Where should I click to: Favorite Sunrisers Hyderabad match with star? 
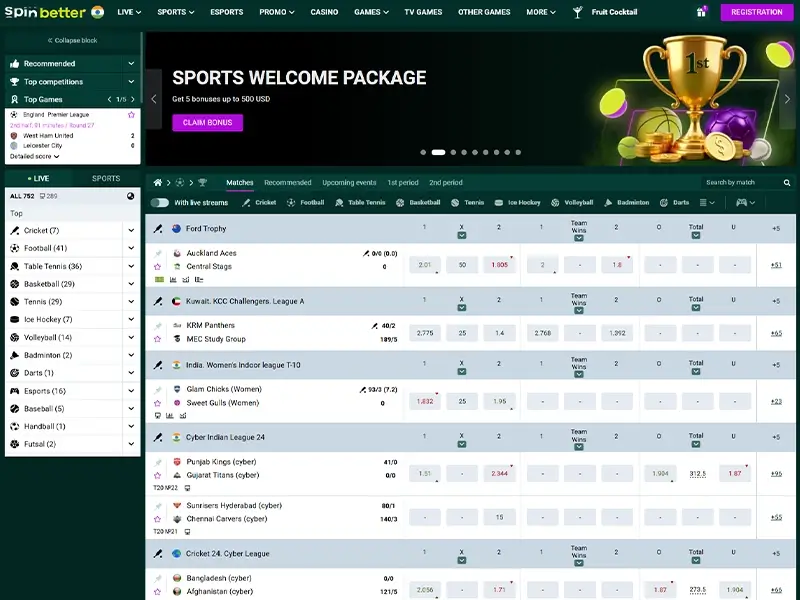point(158,519)
